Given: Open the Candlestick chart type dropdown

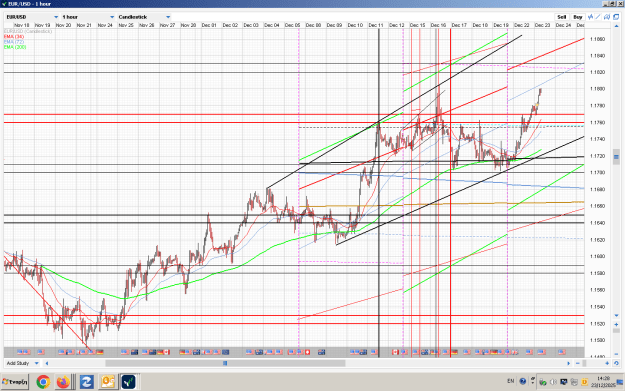Looking at the screenshot, I should point(144,17).
